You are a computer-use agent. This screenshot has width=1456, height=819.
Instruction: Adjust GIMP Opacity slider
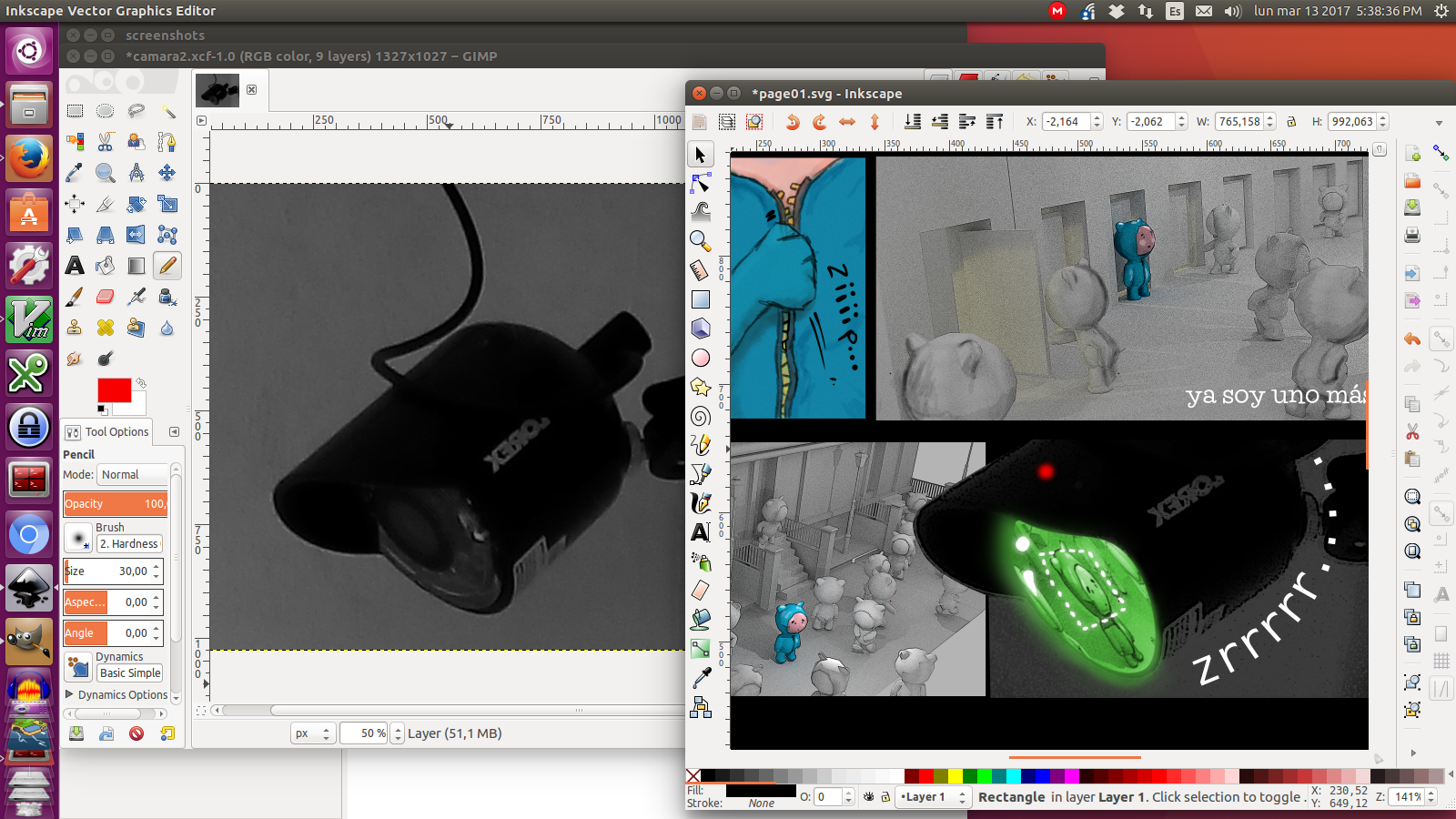116,504
